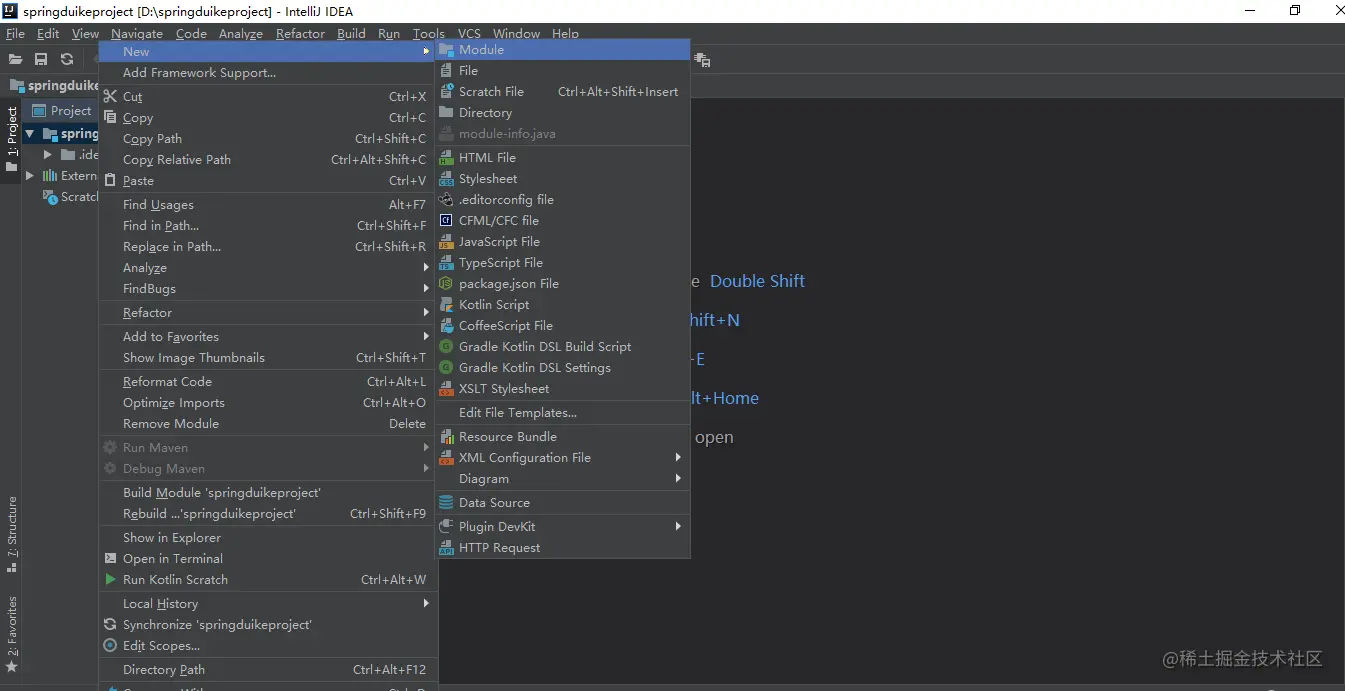Click the Scratch File icon
Viewport: 1345px width, 691px height.
pos(446,92)
